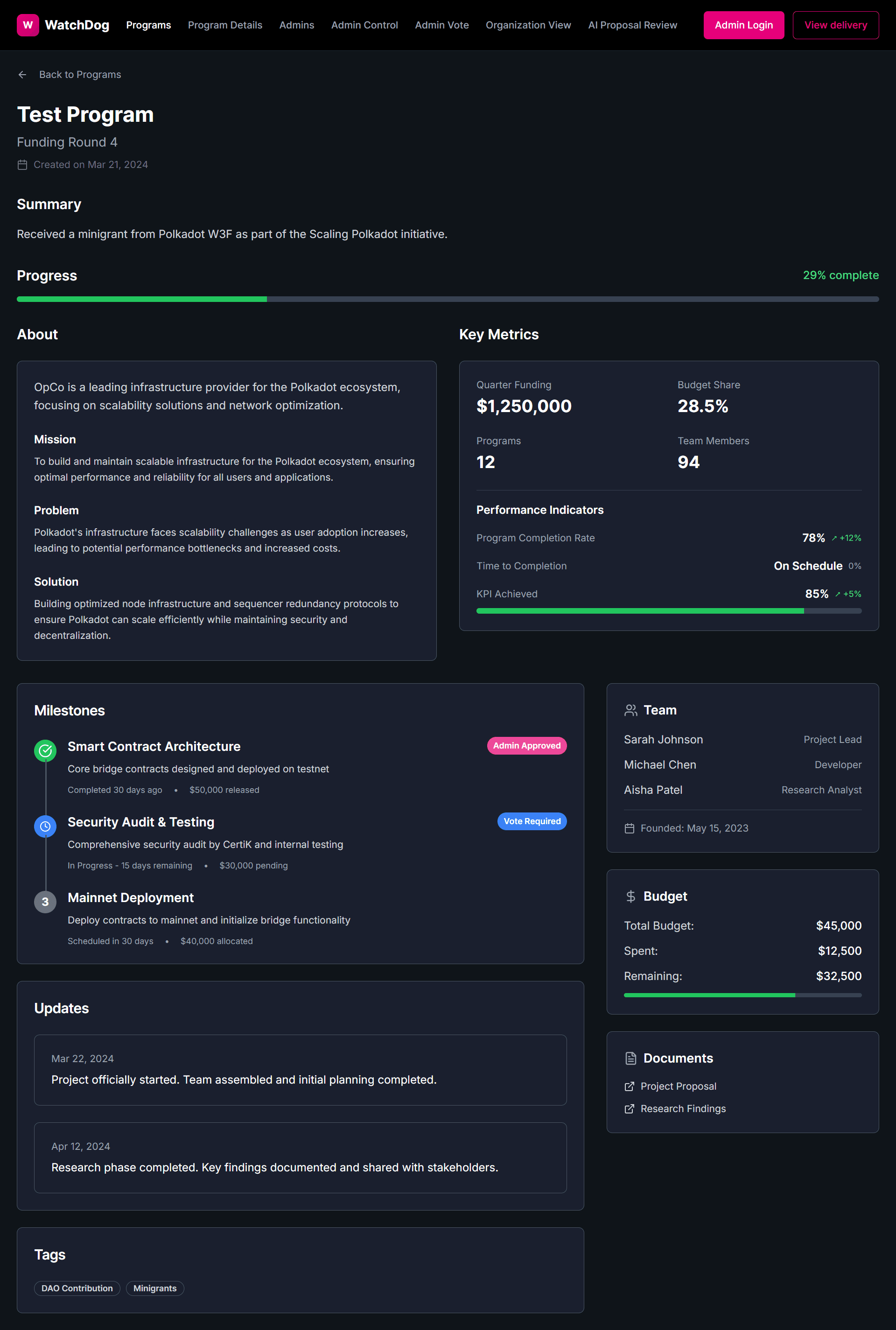Select the DAO Contribution tag
The width and height of the screenshot is (896, 1330).
(x=77, y=1288)
